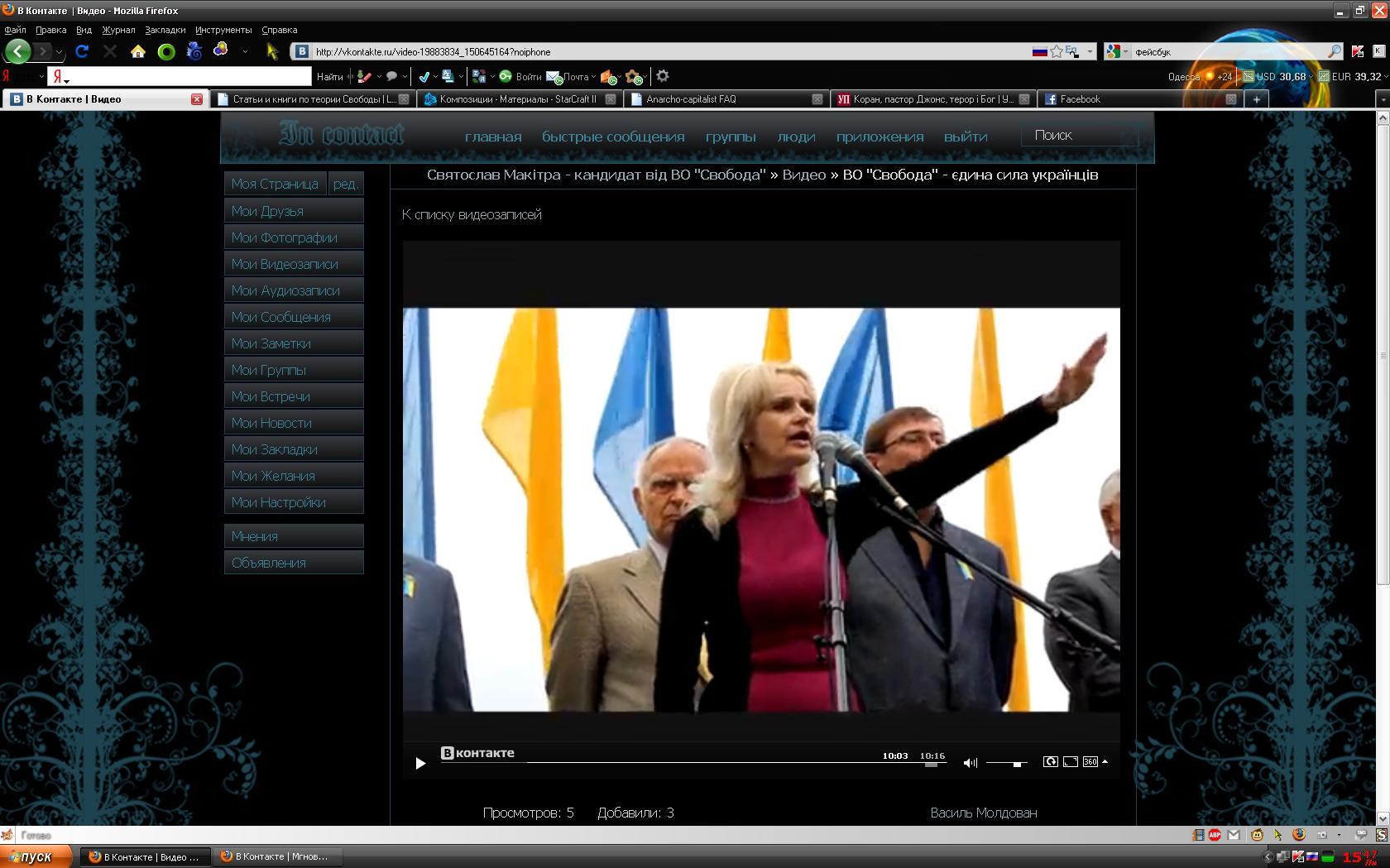
Task: Open the Файл menu
Action: 15,30
